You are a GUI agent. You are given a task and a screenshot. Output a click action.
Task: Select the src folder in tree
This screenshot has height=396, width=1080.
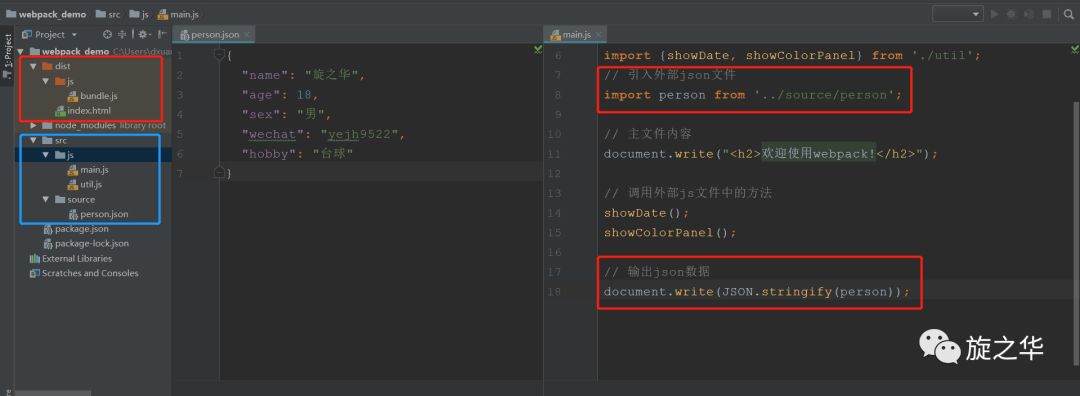coord(54,140)
